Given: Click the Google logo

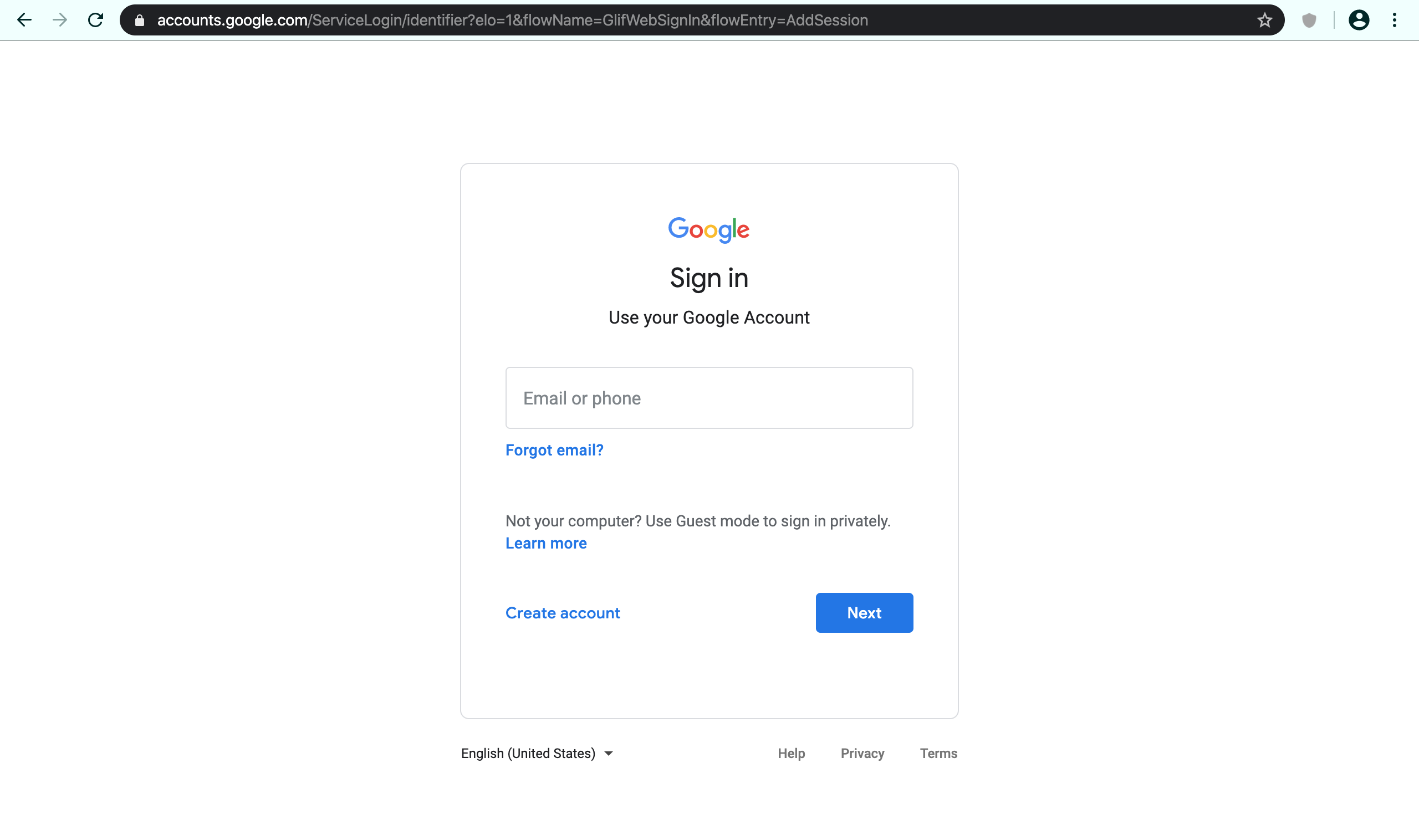Looking at the screenshot, I should 709,229.
